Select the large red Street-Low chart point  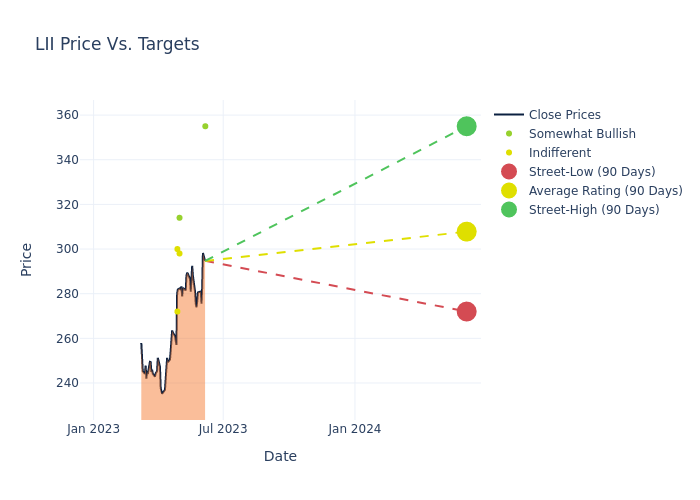466,312
